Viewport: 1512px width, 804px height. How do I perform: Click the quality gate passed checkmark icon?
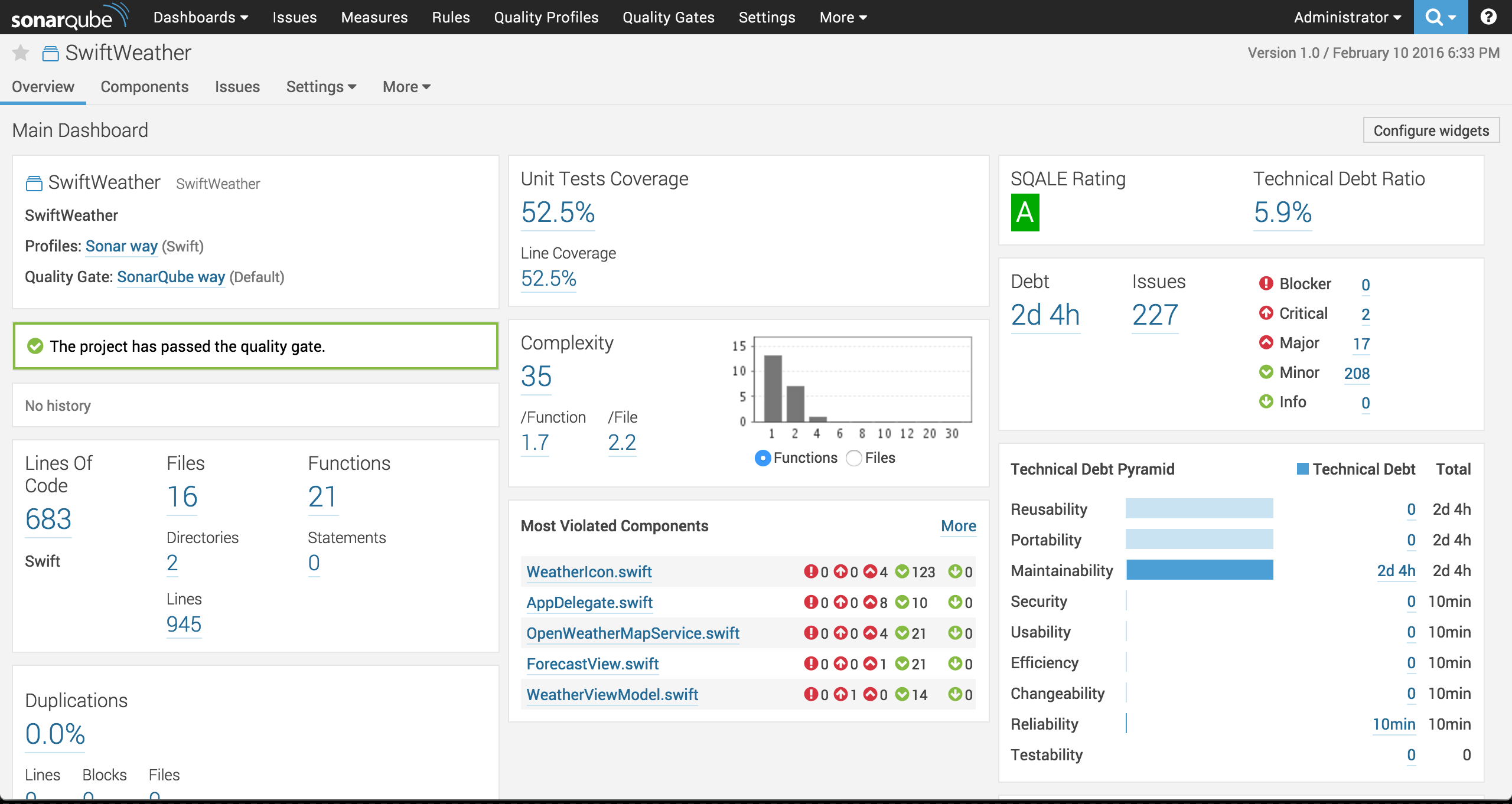click(35, 346)
